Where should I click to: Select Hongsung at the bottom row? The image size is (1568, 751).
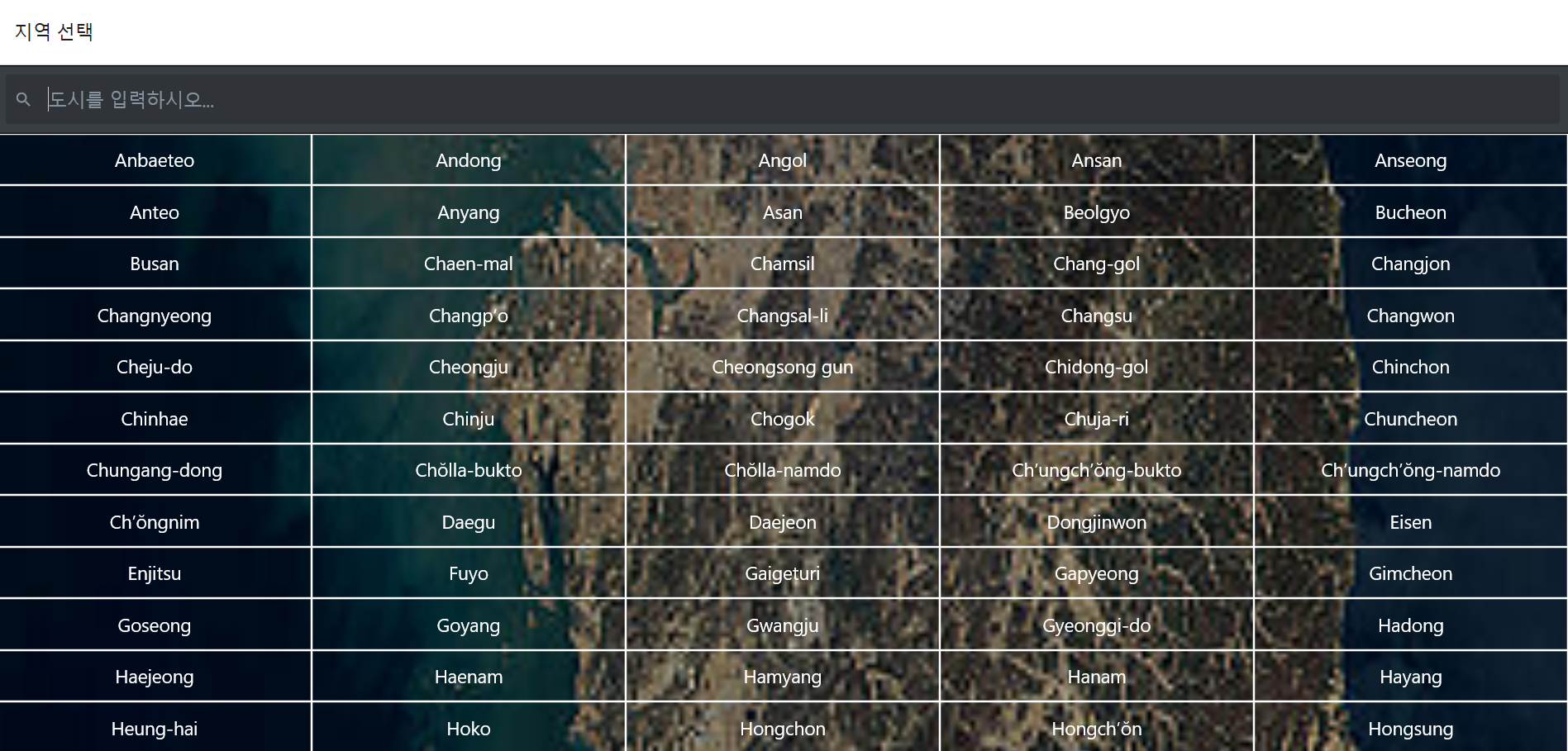[1411, 728]
